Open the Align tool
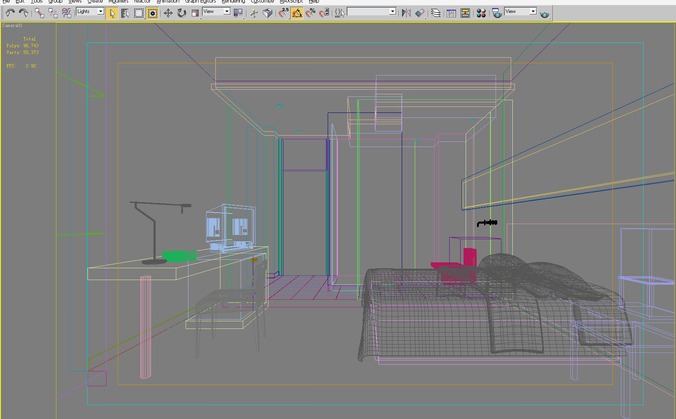The width and height of the screenshot is (676, 419). (419, 13)
